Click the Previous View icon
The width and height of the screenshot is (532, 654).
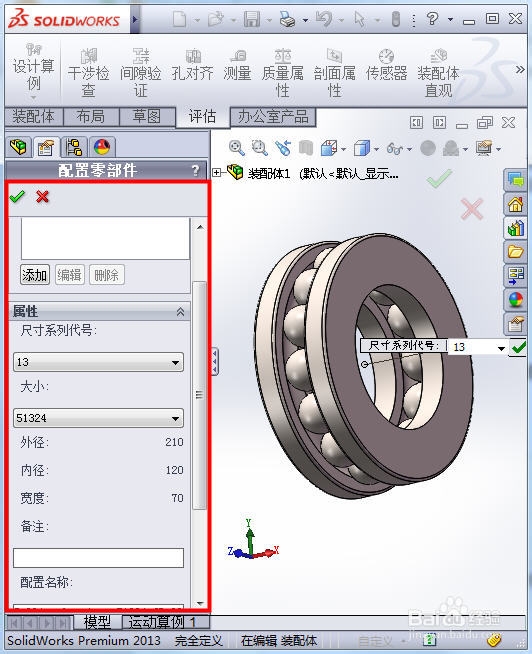[x=283, y=148]
